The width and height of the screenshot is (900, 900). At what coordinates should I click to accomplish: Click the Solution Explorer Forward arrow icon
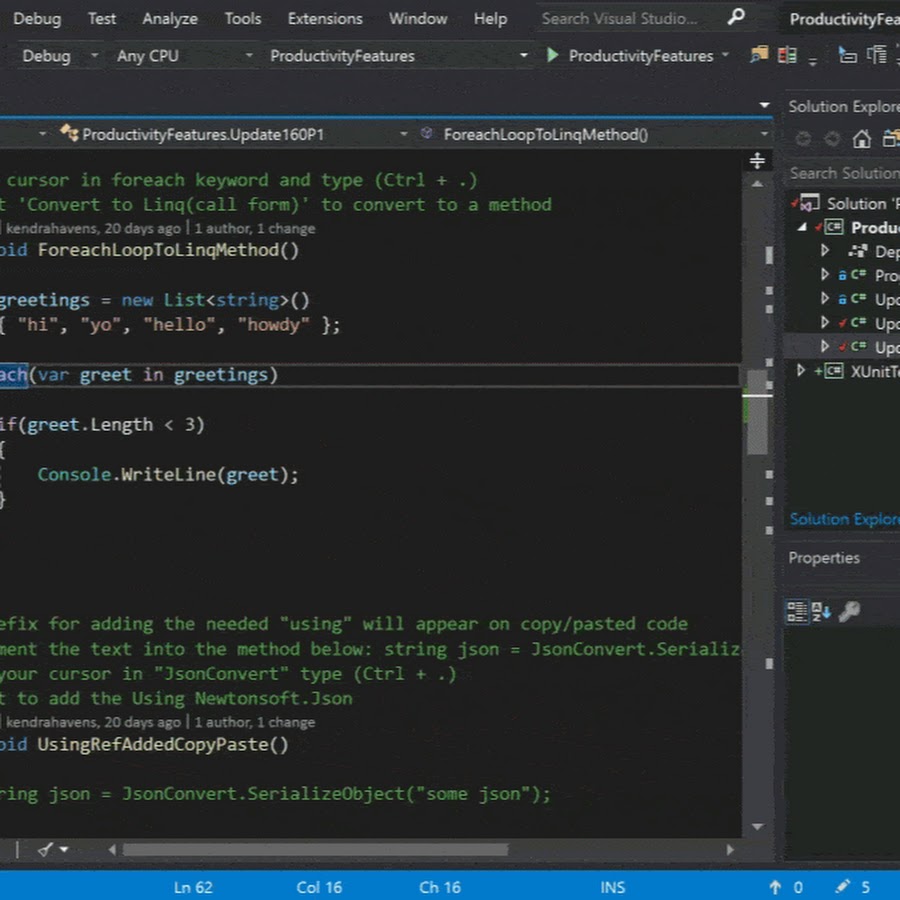(x=832, y=138)
